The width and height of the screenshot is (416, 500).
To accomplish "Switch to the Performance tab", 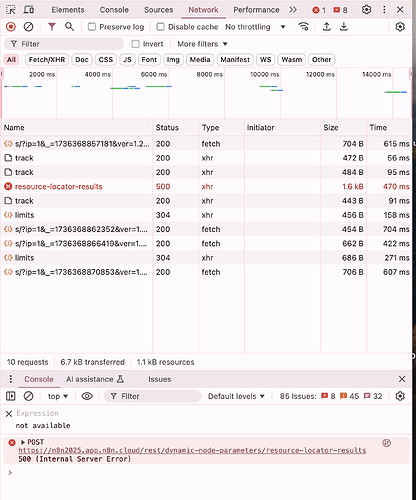I will click(256, 10).
